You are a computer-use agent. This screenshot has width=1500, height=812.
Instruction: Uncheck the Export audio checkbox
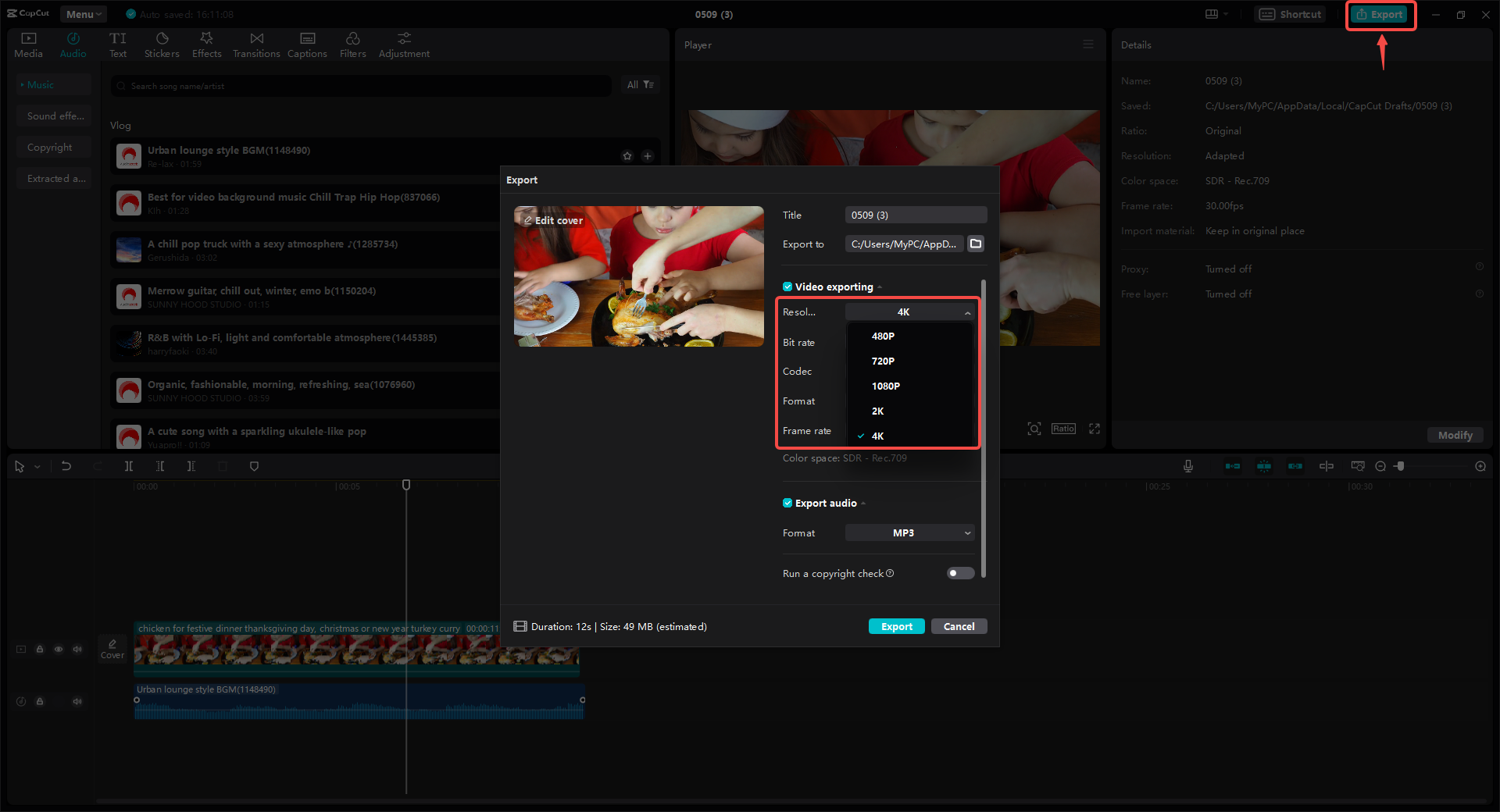point(787,503)
